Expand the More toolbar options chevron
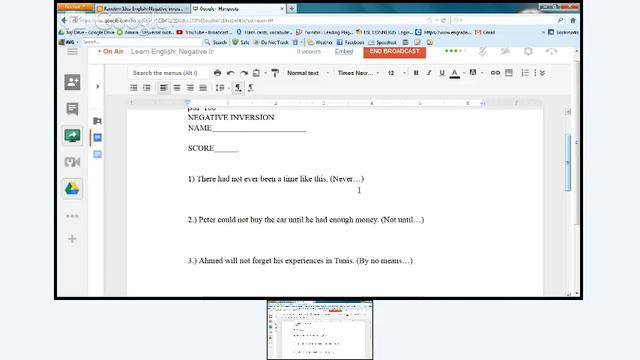 (x=542, y=73)
